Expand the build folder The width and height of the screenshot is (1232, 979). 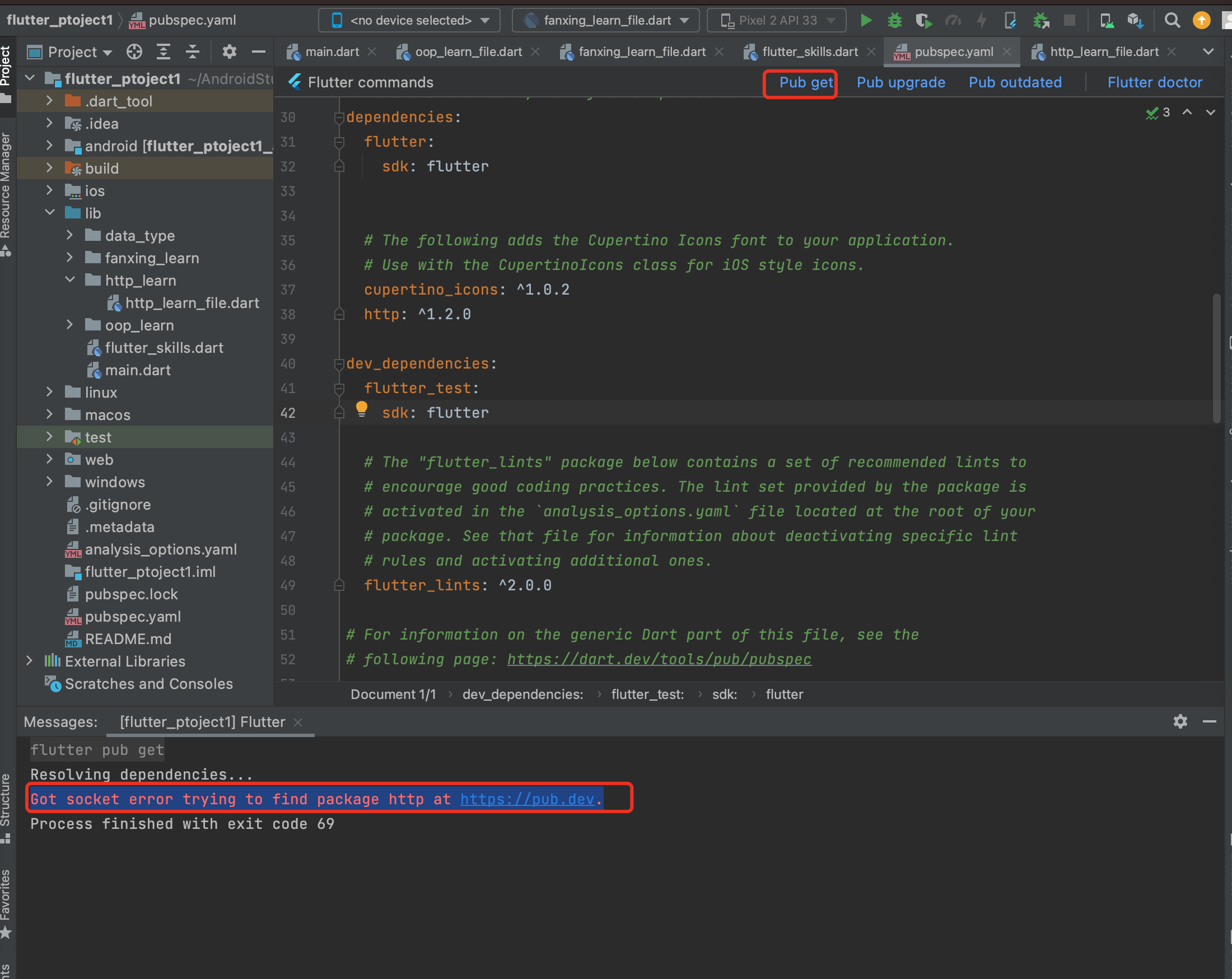pyautogui.click(x=50, y=168)
